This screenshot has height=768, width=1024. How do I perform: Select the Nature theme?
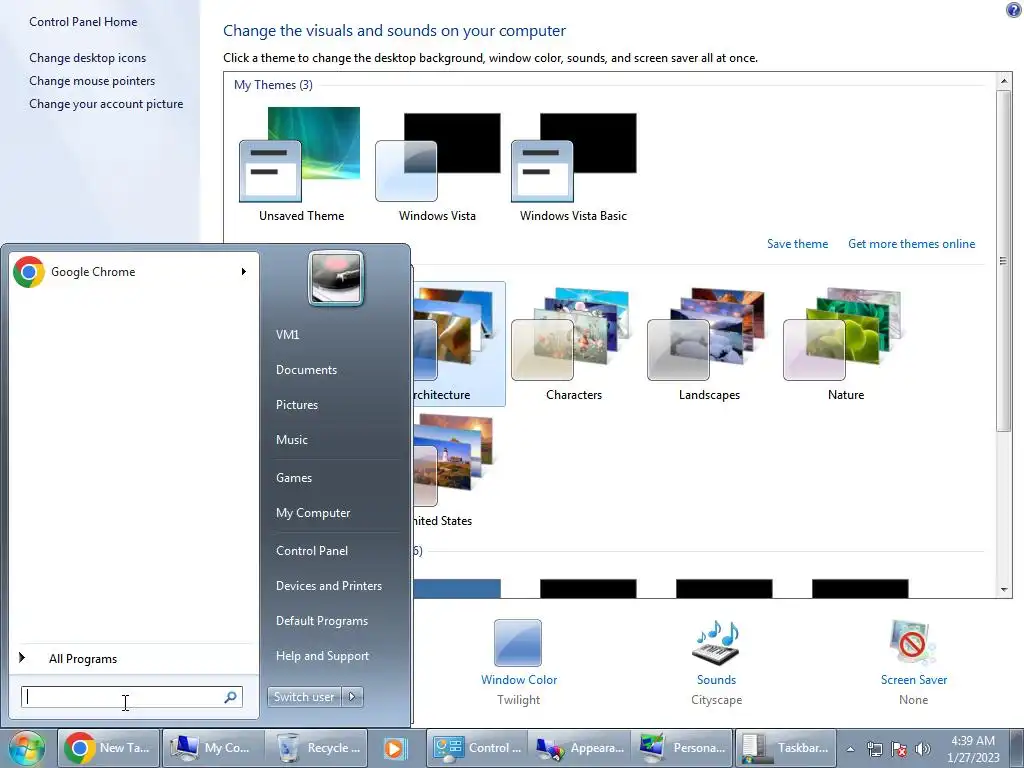(846, 344)
